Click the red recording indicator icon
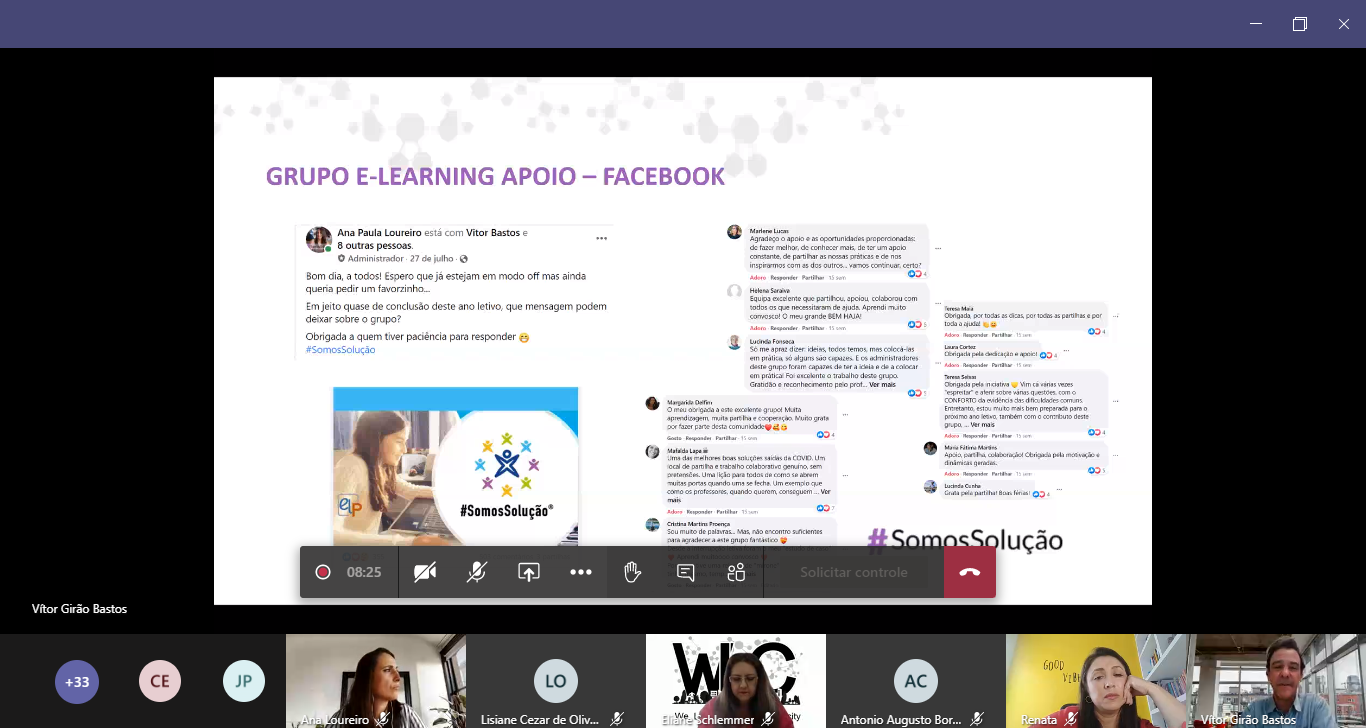The width and height of the screenshot is (1366, 728). click(x=323, y=572)
